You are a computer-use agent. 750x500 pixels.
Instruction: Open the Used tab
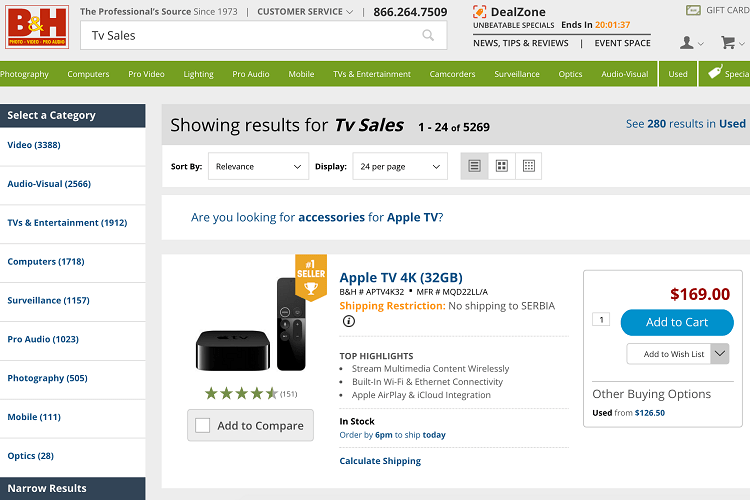(x=678, y=74)
